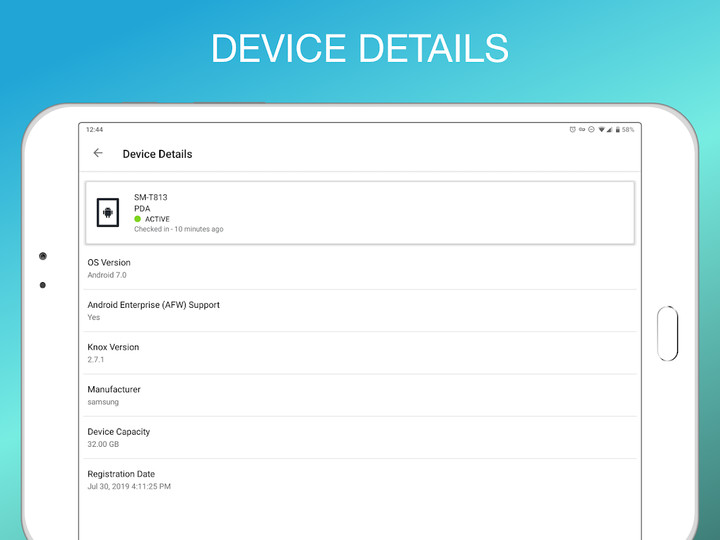Tap the Device Capacity 32.00 GB row

360,437
